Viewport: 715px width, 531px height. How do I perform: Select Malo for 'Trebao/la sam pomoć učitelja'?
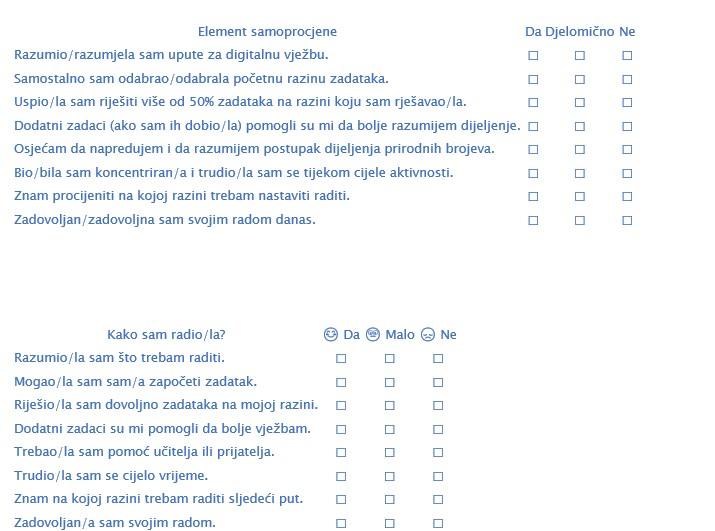[x=390, y=452]
